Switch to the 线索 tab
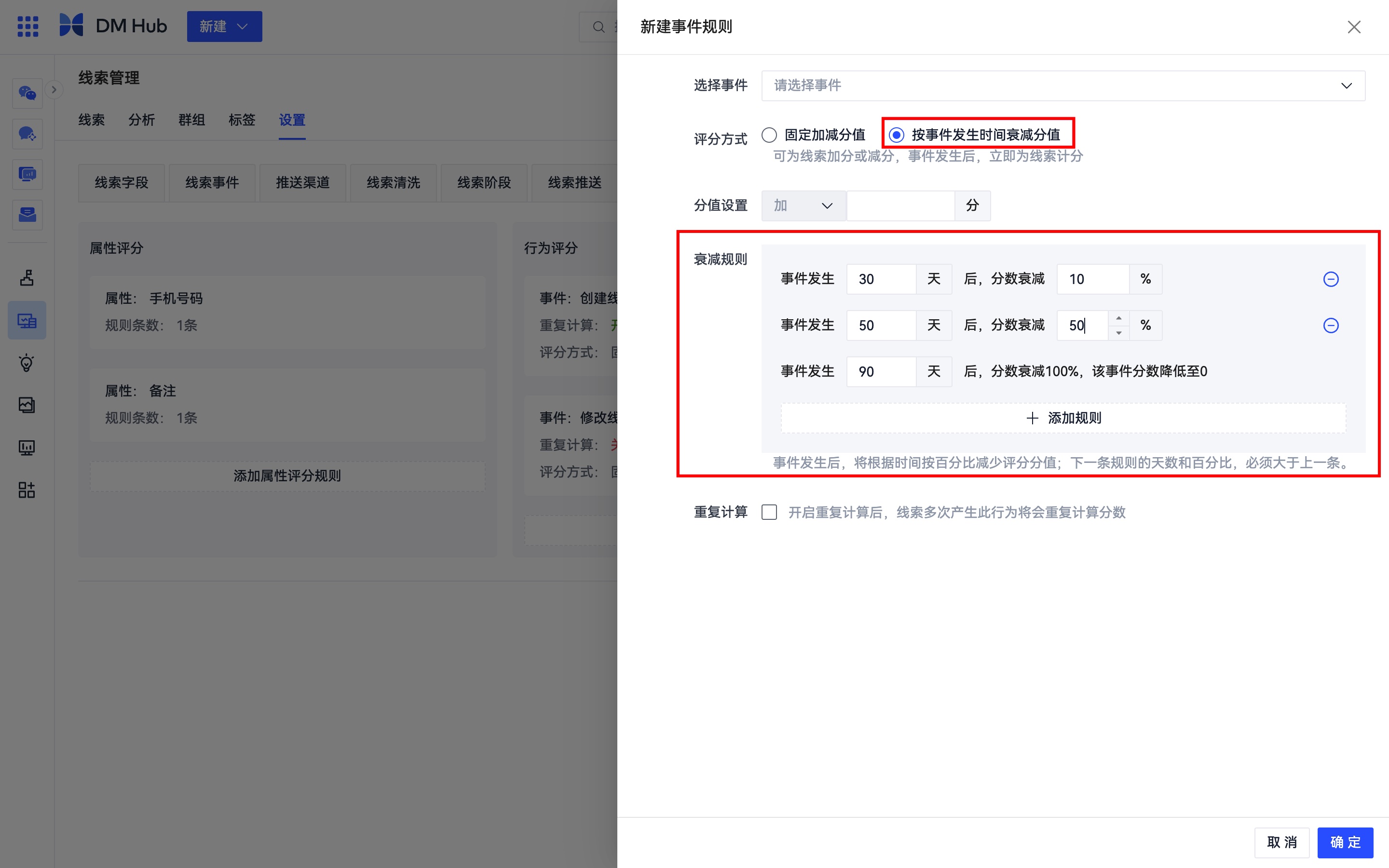The image size is (1389, 868). click(92, 120)
